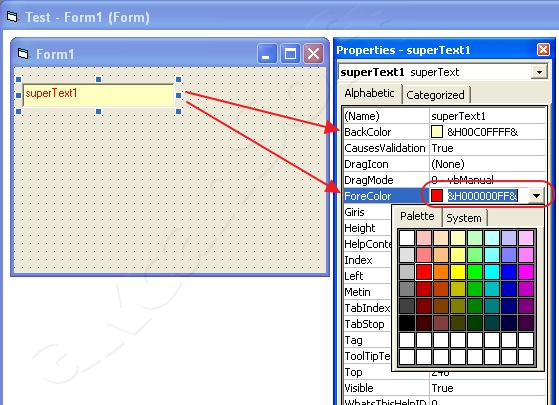Pick the silver gray swatch left of red

tap(407, 272)
